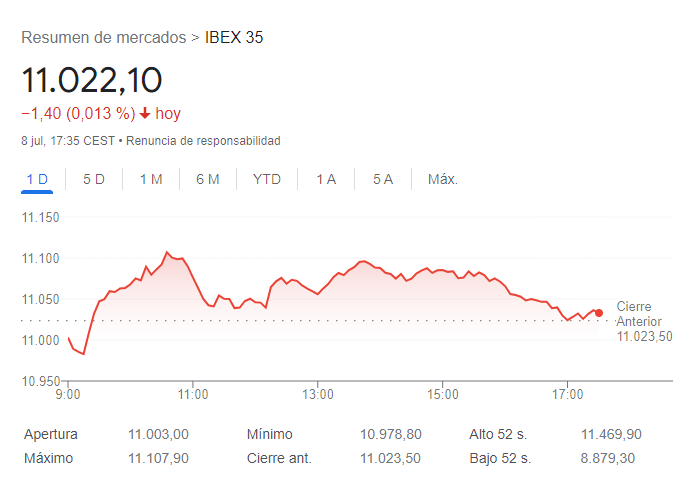Screen dimensions: 699x481
Task: Click the IBEX 35 breadcrumb title
Action: 234,38
